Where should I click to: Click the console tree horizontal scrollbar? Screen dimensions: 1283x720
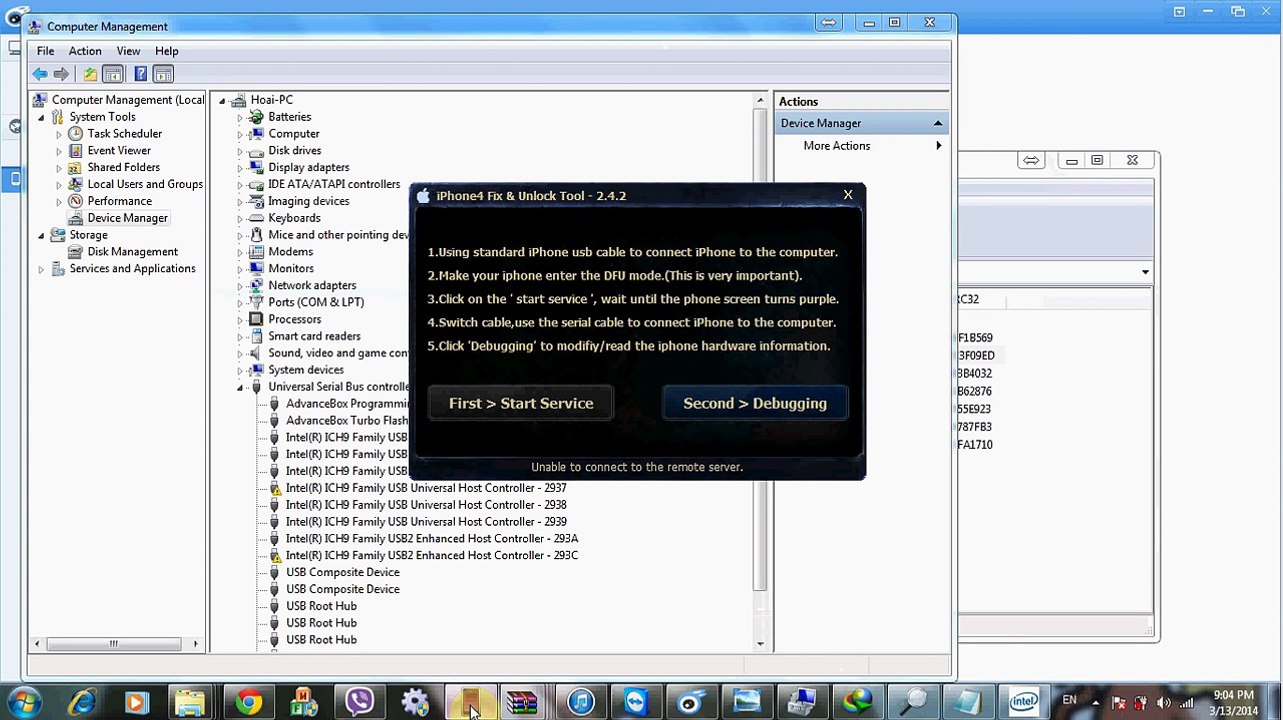click(x=114, y=644)
